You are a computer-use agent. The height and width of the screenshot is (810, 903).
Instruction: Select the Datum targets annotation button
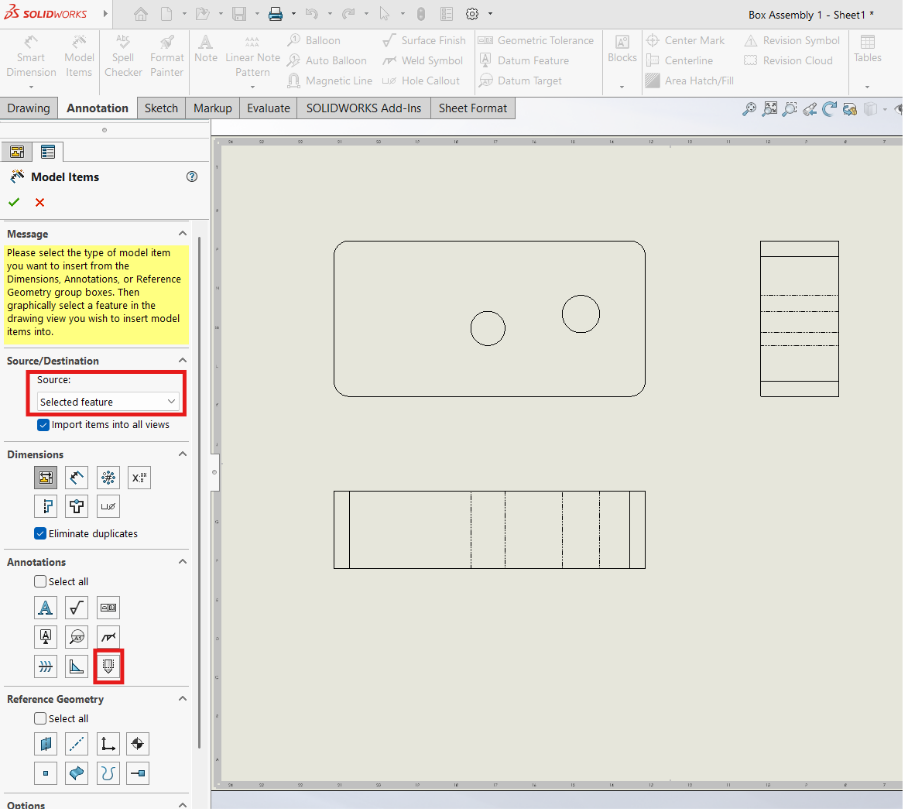[x=77, y=637]
